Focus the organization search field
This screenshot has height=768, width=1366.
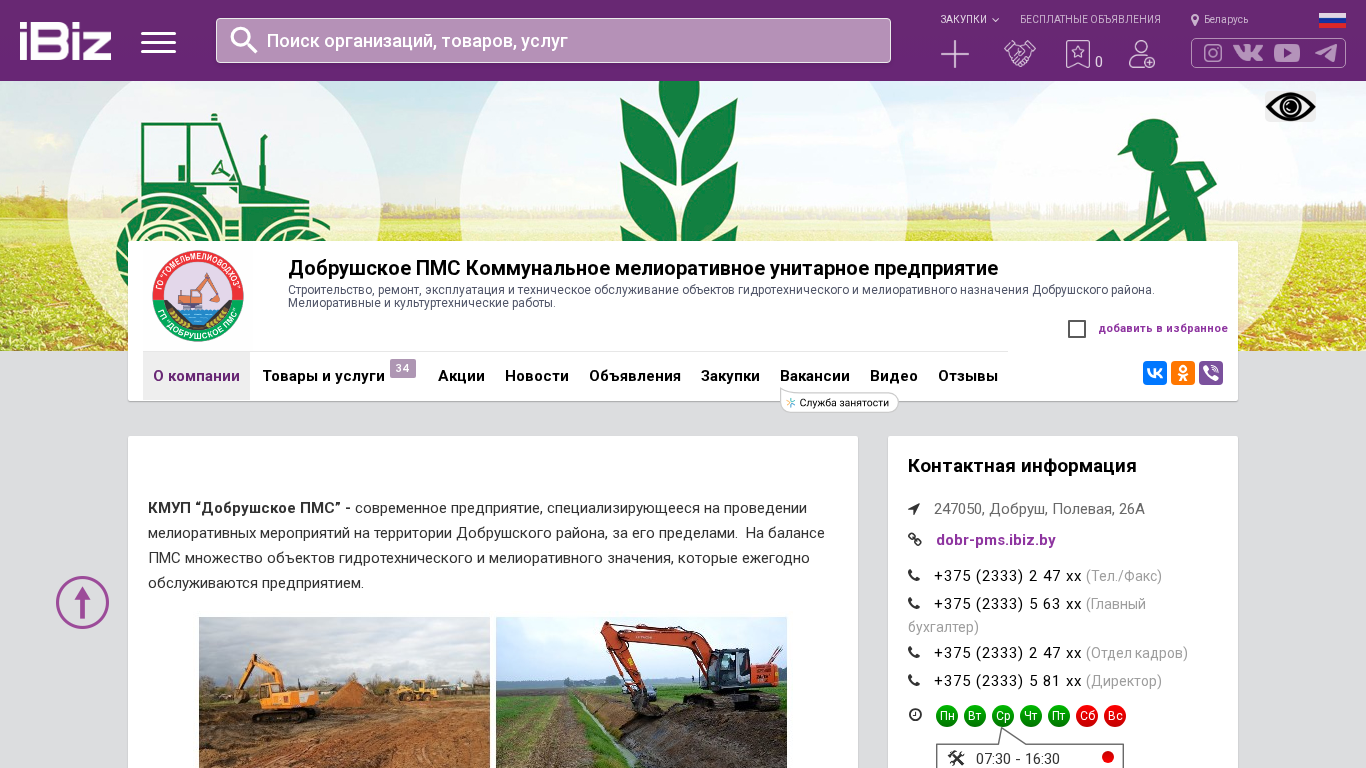coord(553,40)
